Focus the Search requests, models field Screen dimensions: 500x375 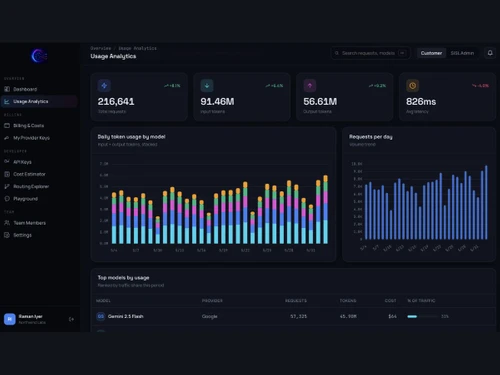point(371,53)
